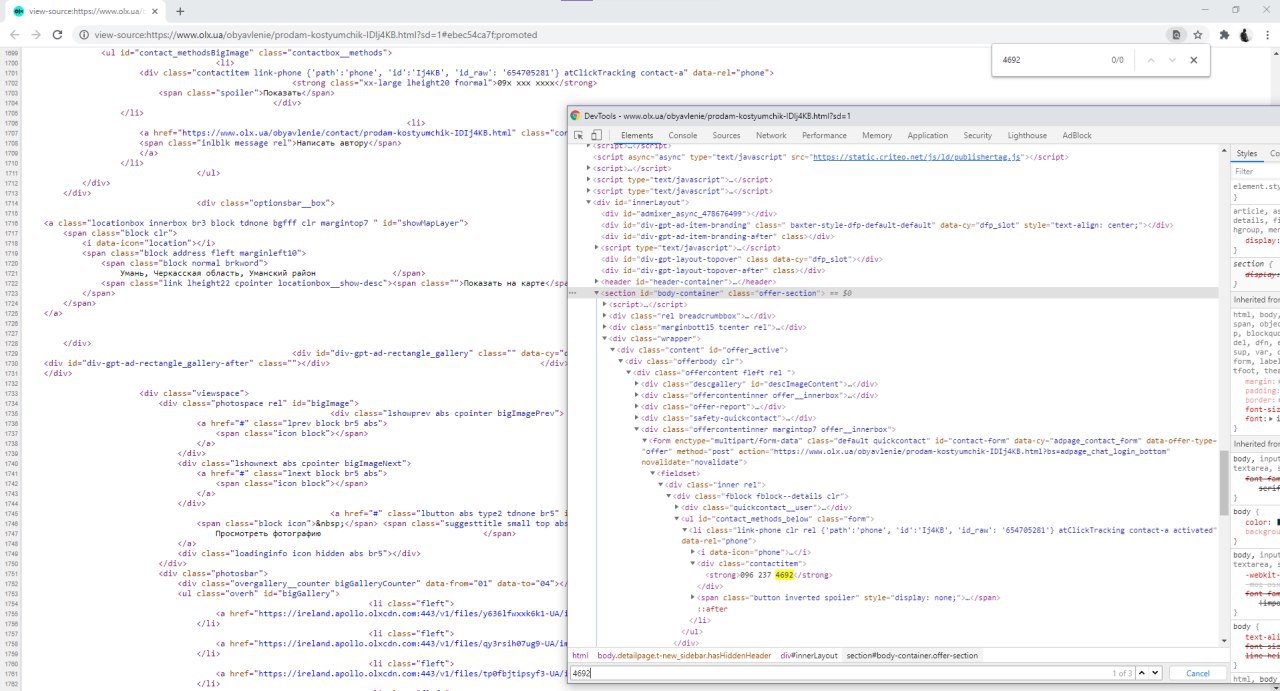Image resolution: width=1280 pixels, height=691 pixels.
Task: Bookmark this page with the star icon
Action: pos(1199,34)
